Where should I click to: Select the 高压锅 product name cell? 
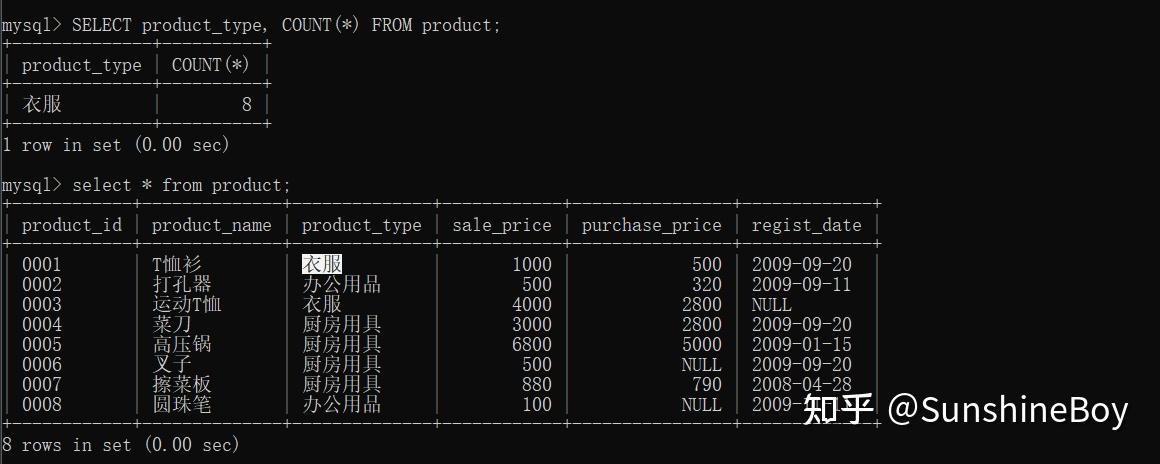pyautogui.click(x=181, y=344)
